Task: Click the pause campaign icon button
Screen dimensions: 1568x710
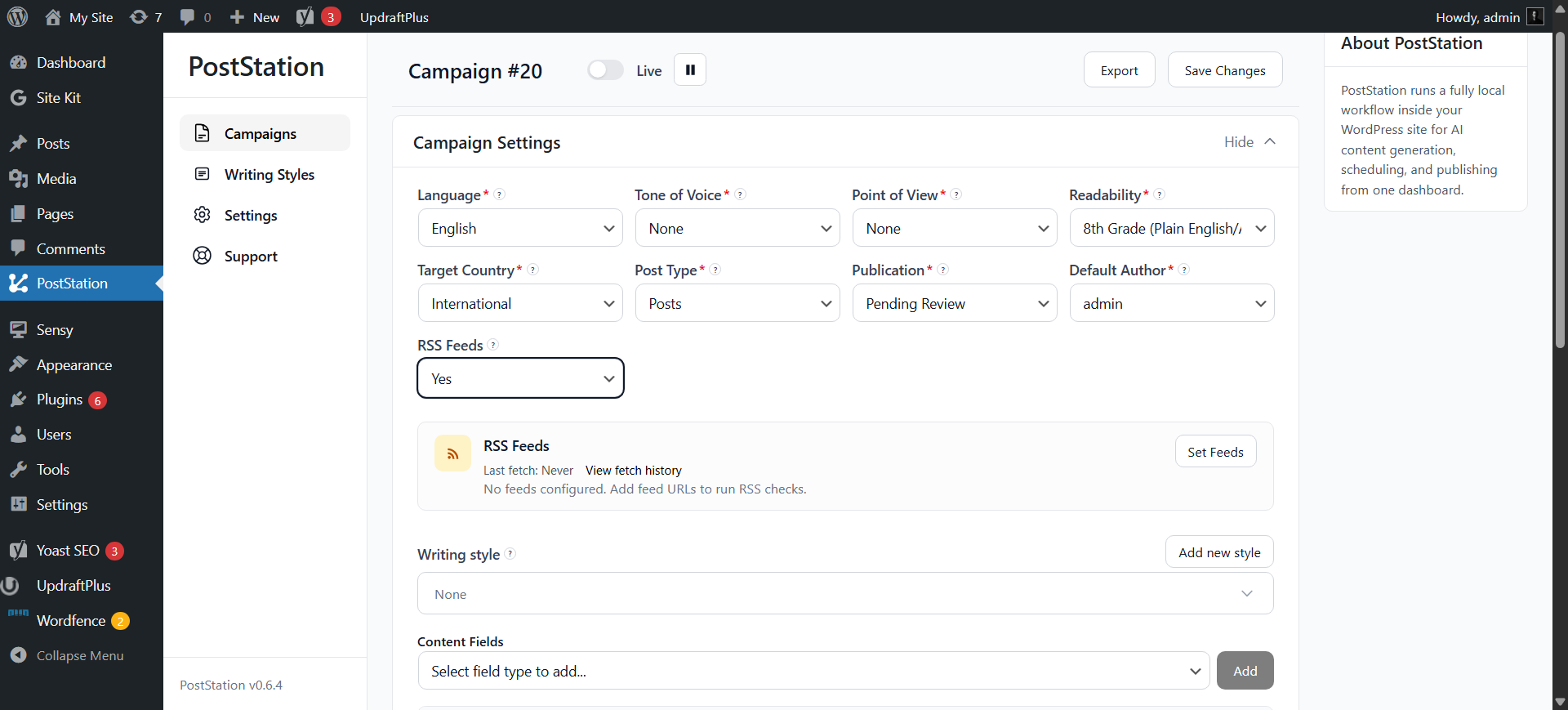Action: [690, 70]
